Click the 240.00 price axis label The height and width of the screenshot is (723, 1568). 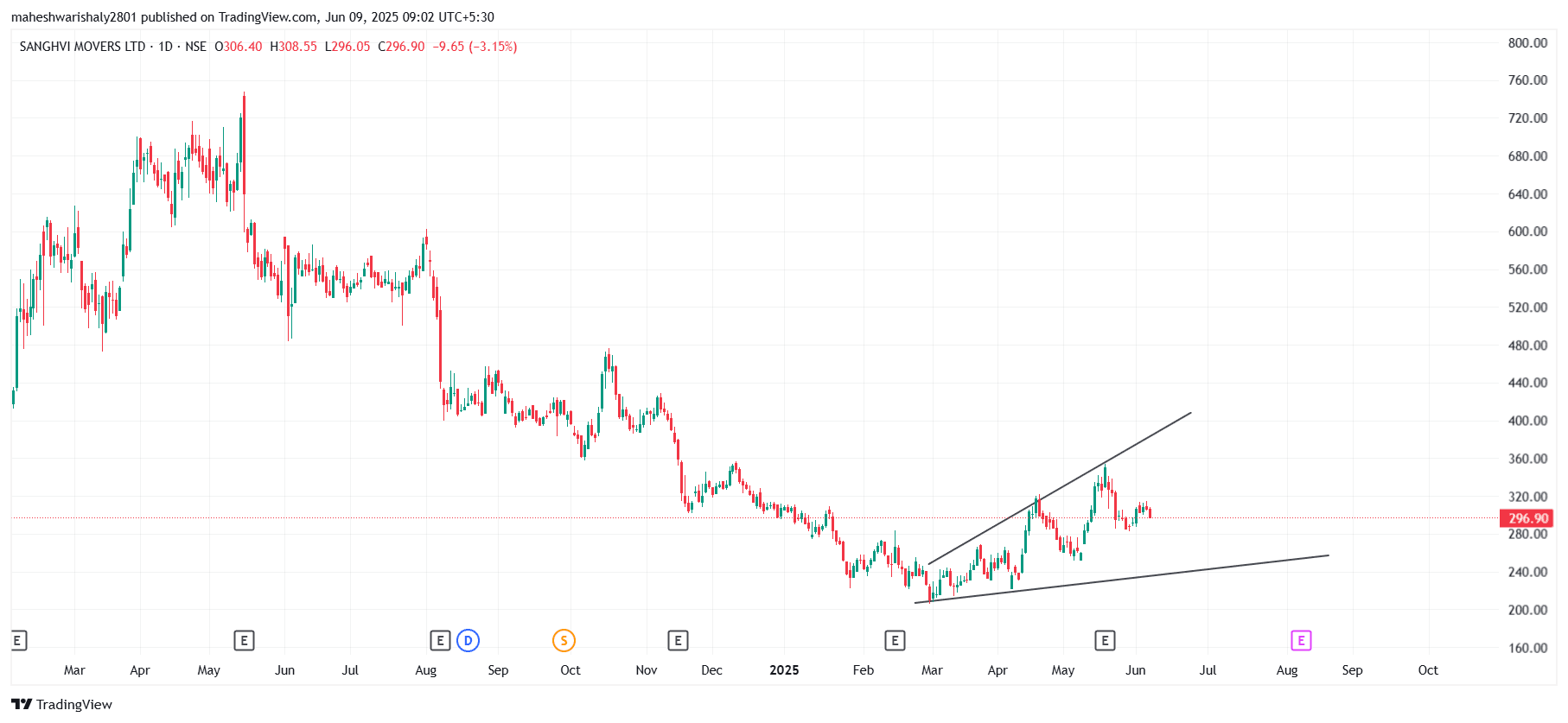(1527, 572)
